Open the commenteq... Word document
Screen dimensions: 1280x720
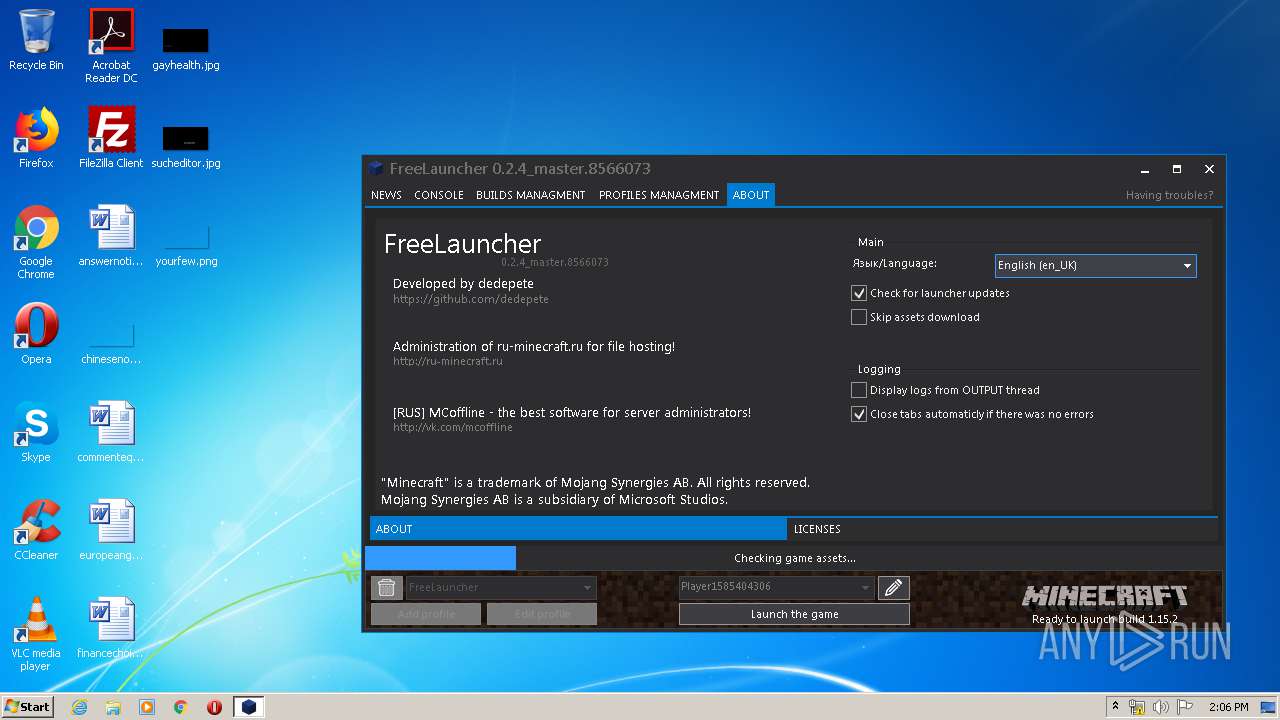(x=111, y=432)
